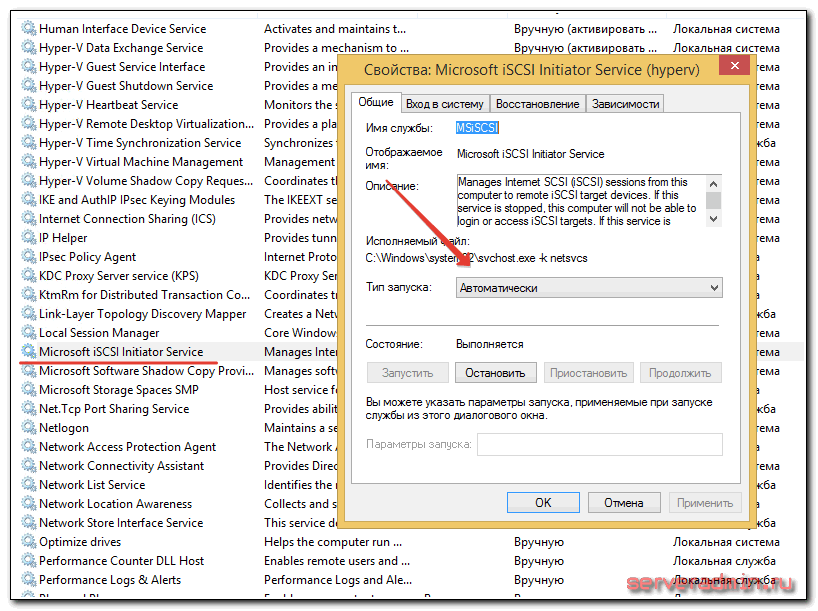818x611 pixels.
Task: Open the Вход в систему tab
Action: point(445,104)
